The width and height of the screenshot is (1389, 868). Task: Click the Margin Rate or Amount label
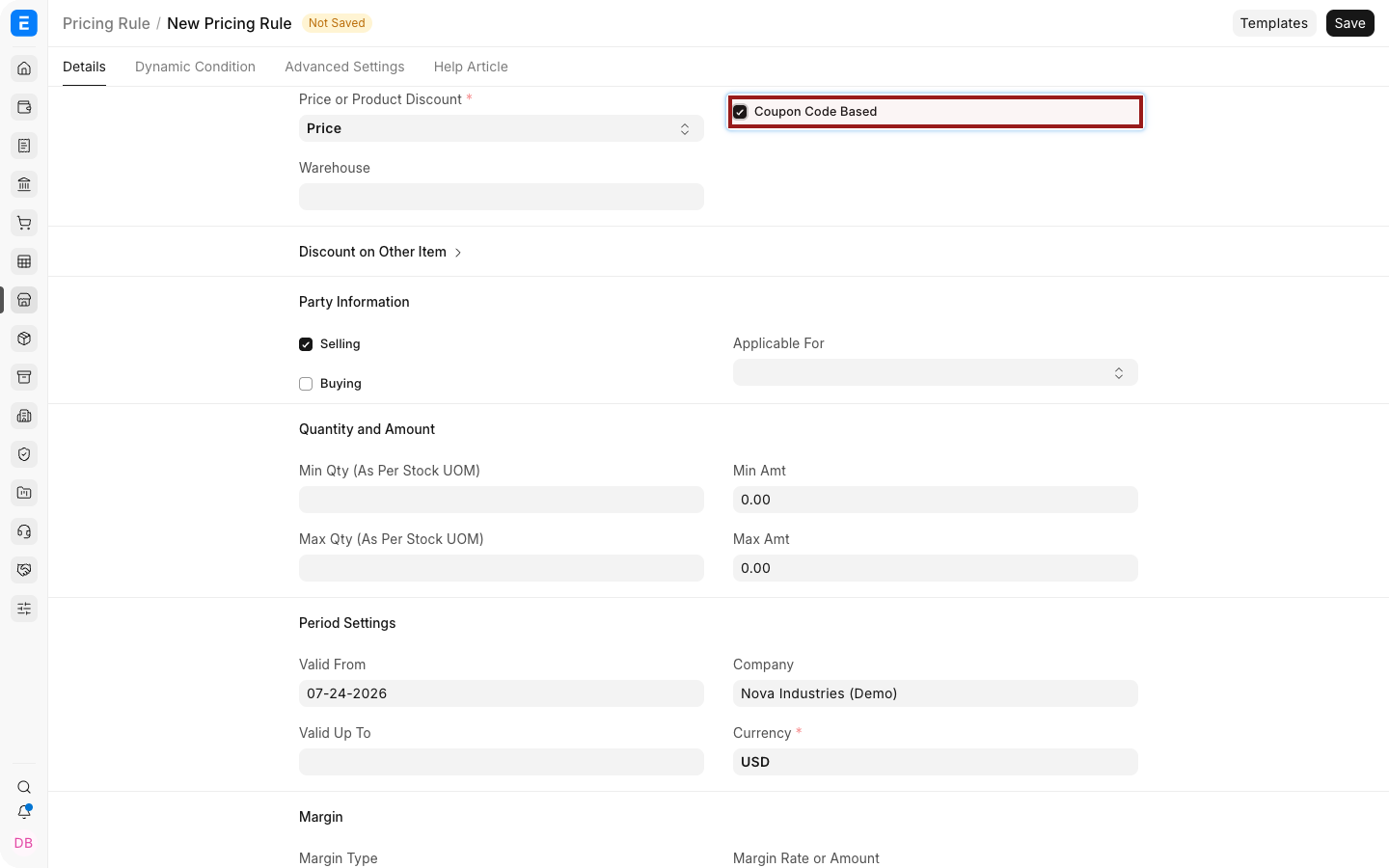point(806,858)
